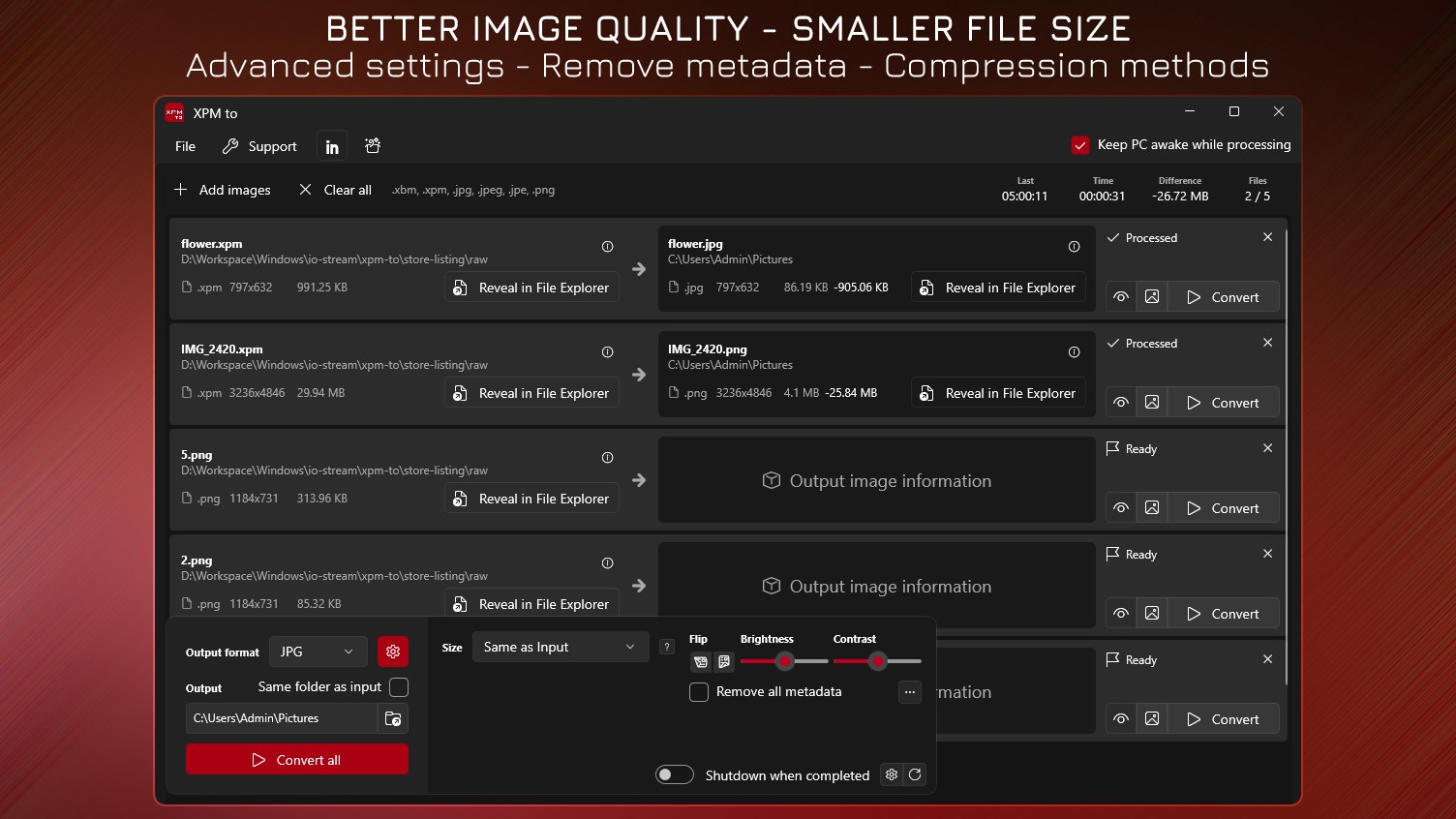Screen dimensions: 1456x819
Task: Click Convert all button
Action: coord(297,760)
